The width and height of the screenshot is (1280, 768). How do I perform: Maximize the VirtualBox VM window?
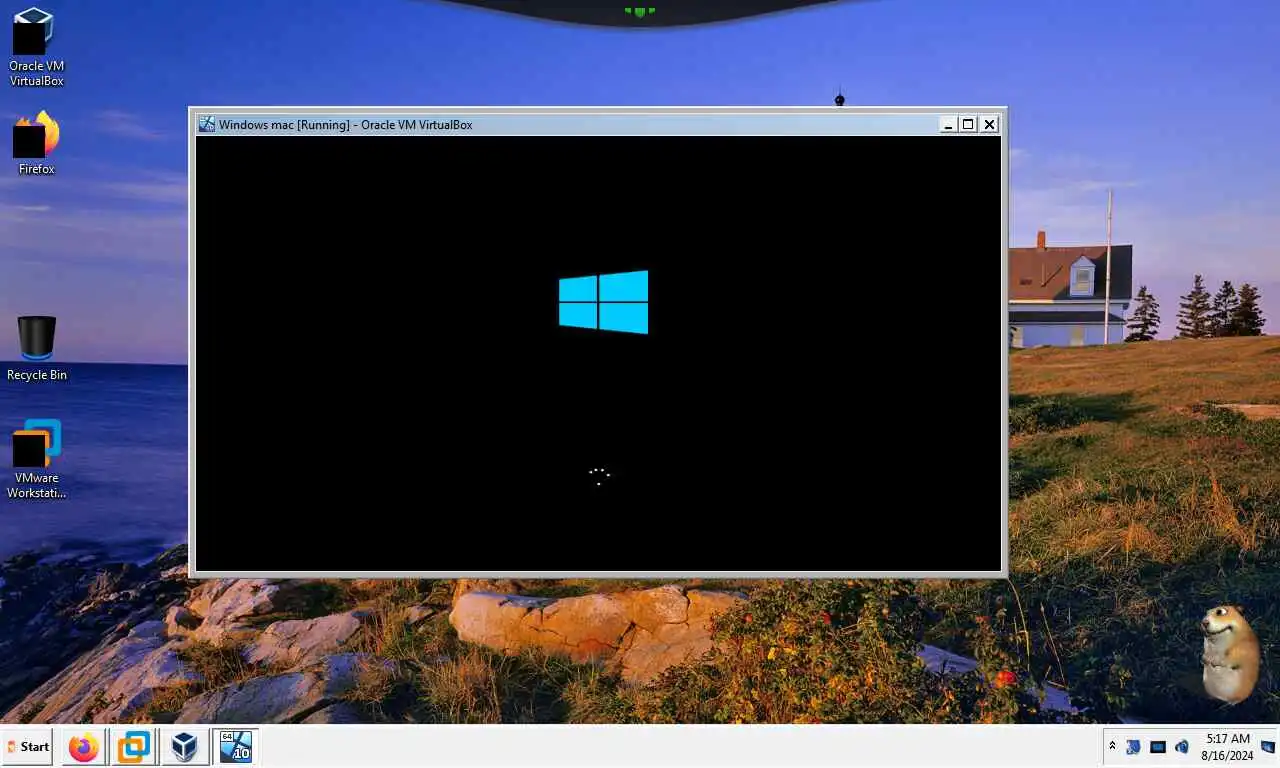(968, 124)
